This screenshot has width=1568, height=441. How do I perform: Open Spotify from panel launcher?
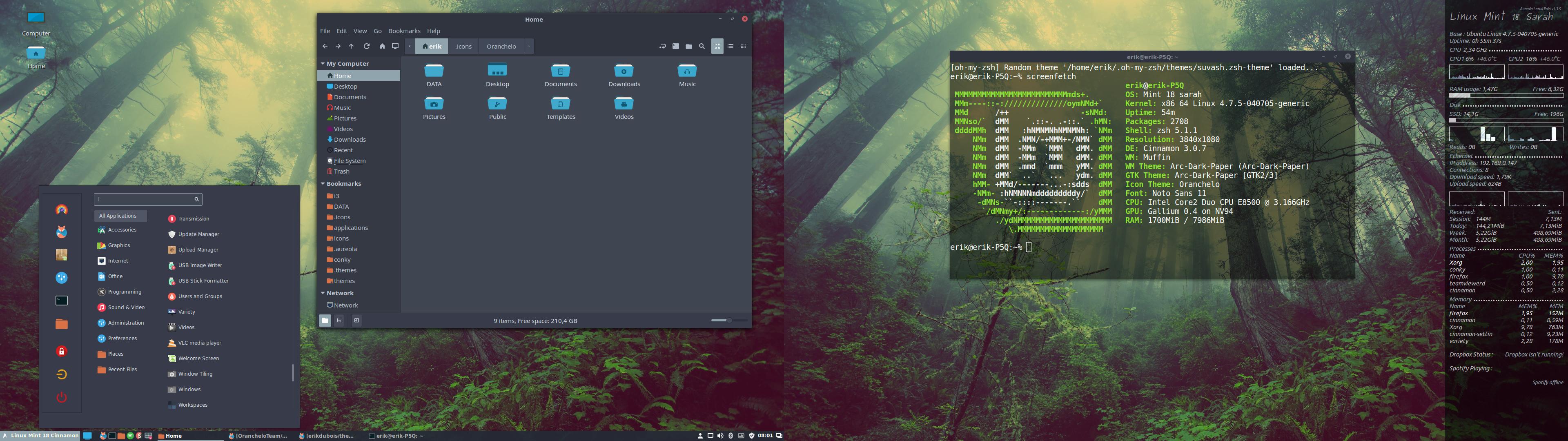[130, 436]
